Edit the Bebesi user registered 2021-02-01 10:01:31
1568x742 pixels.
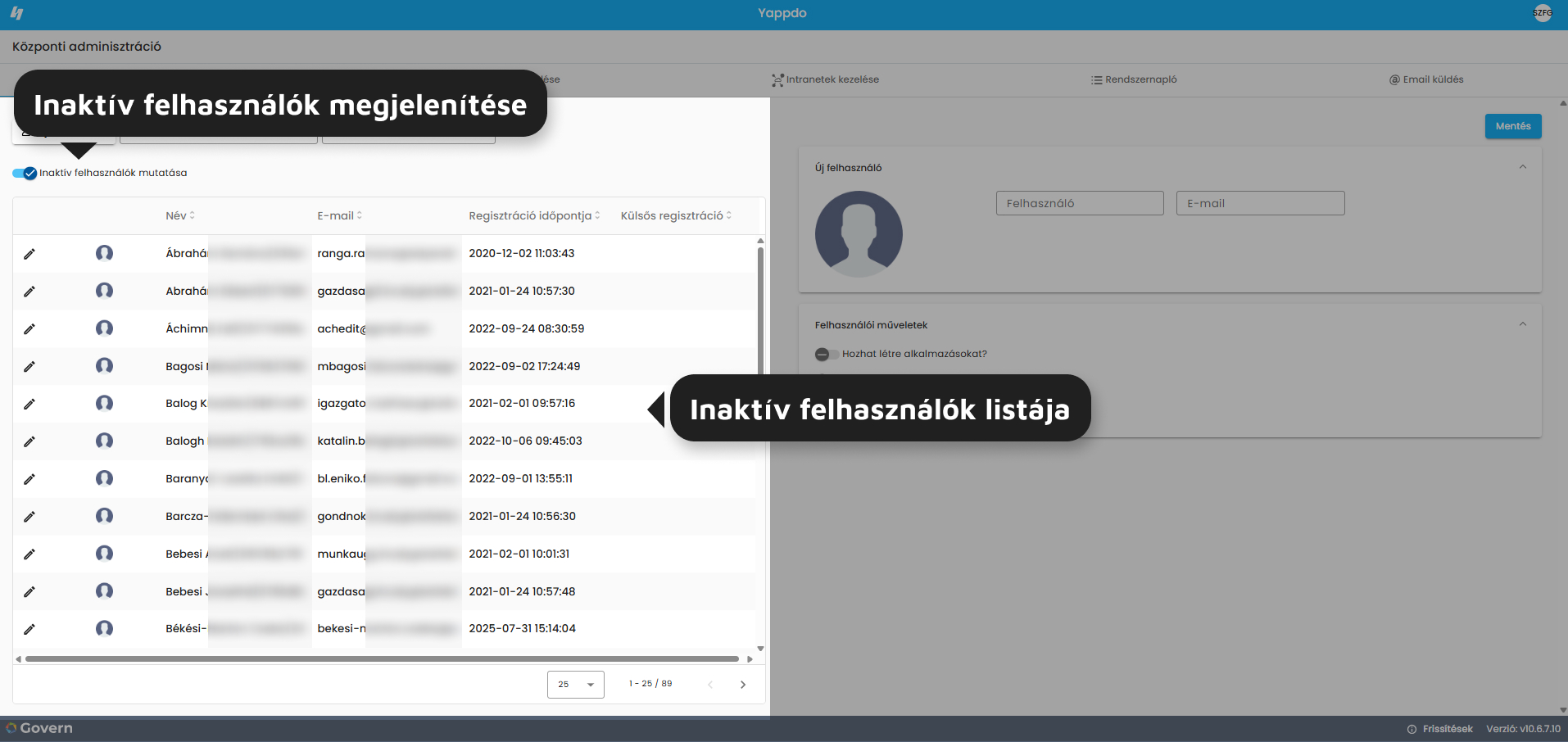point(29,554)
